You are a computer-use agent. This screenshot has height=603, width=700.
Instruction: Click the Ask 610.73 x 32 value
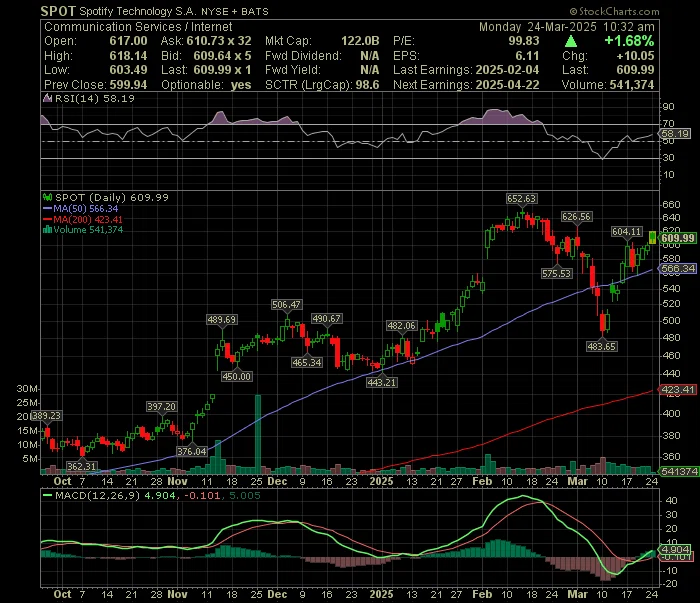click(x=219, y=41)
